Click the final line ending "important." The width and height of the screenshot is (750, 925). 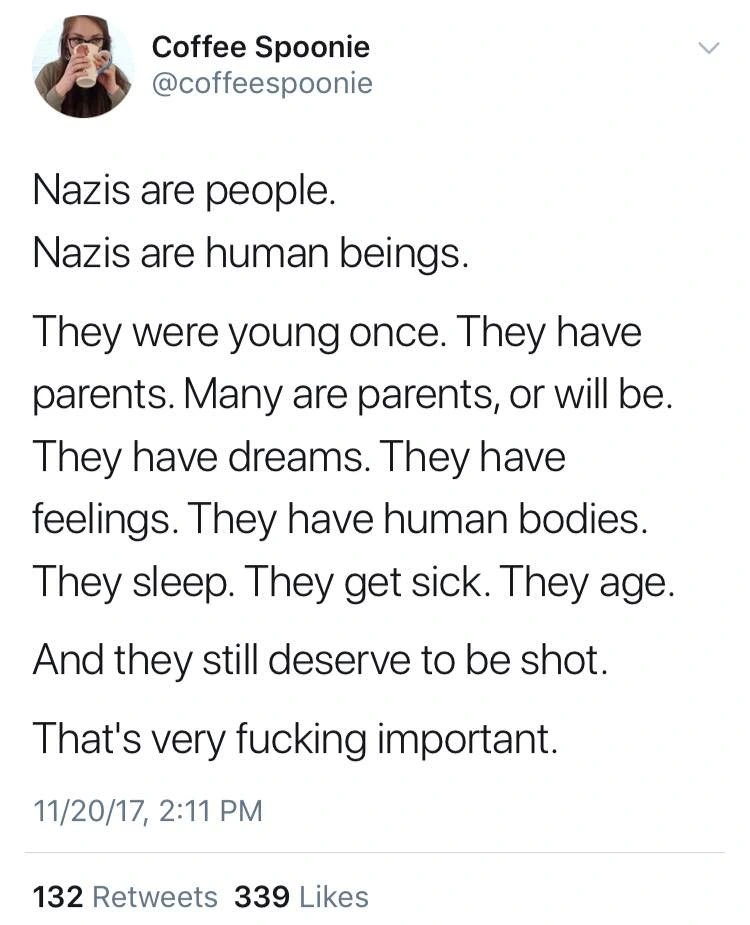point(293,738)
